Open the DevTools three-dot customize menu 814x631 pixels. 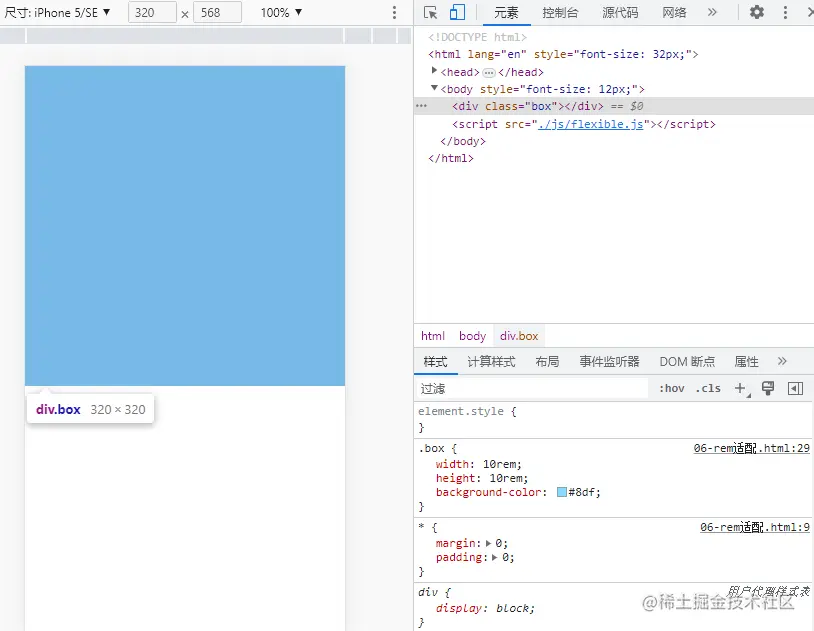click(784, 11)
